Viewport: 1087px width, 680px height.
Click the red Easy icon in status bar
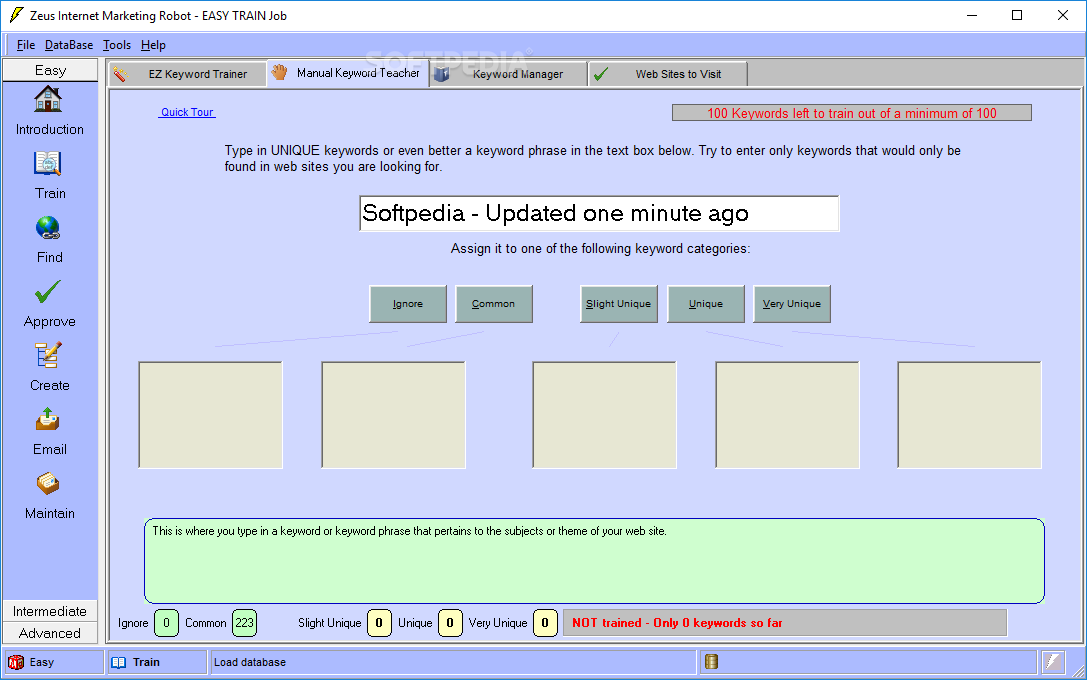pyautogui.click(x=15, y=663)
